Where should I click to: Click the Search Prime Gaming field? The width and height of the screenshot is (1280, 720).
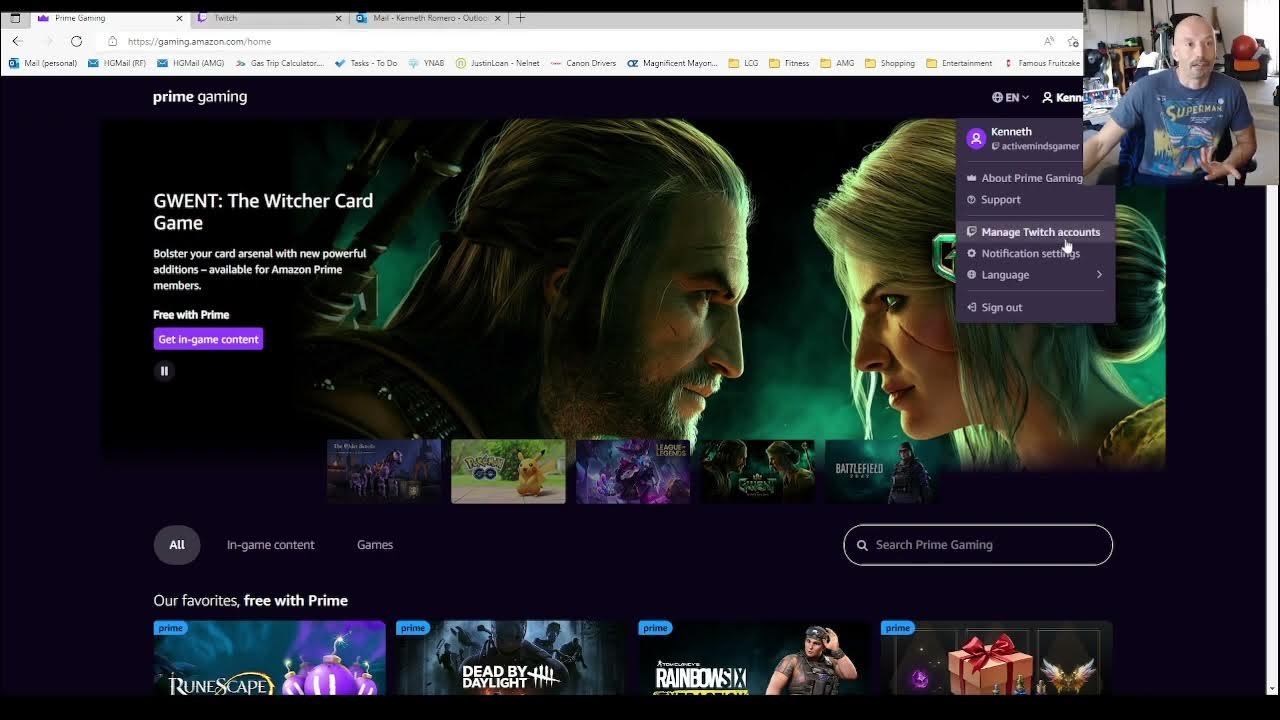tap(978, 545)
